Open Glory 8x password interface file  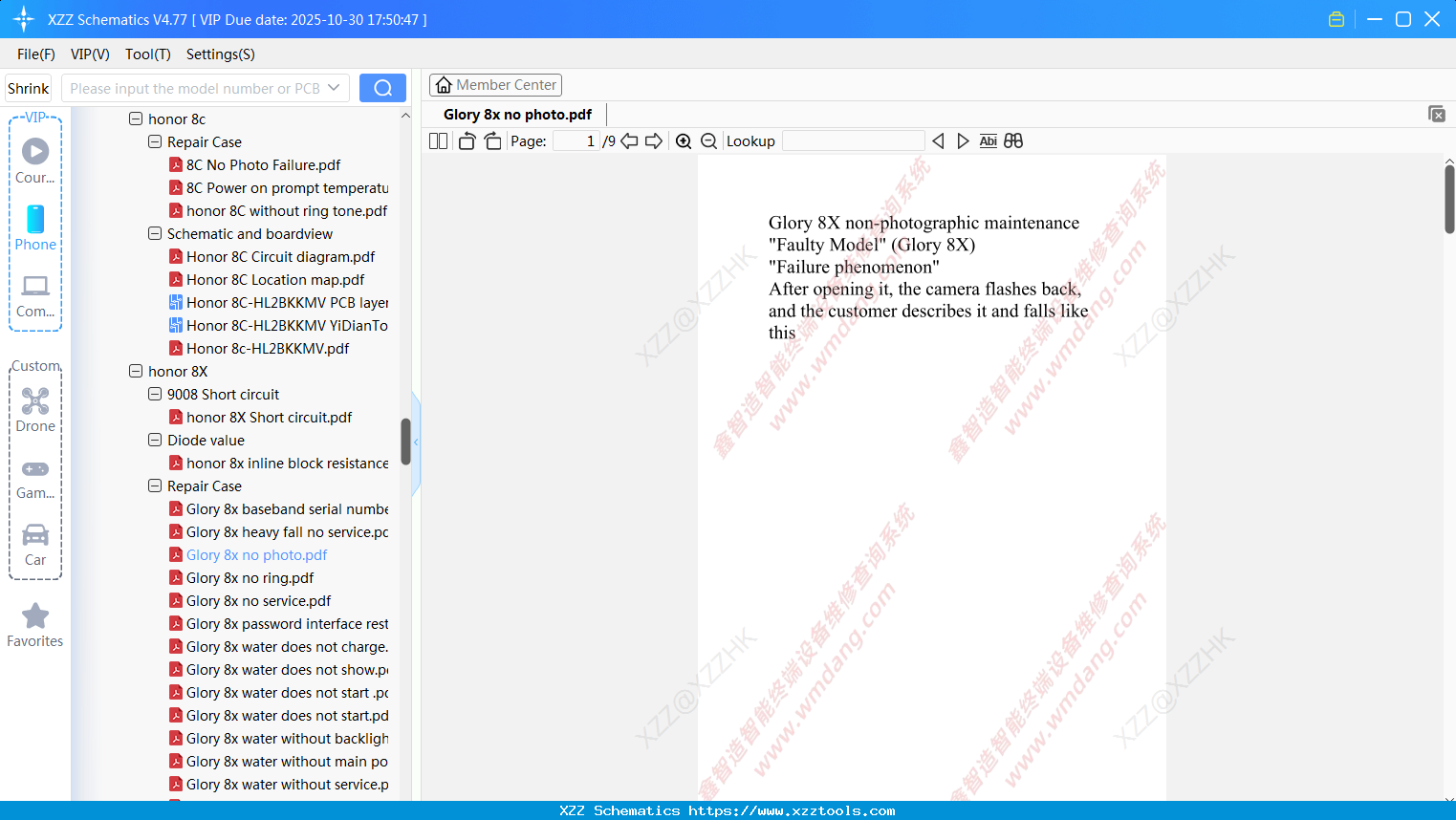point(278,623)
